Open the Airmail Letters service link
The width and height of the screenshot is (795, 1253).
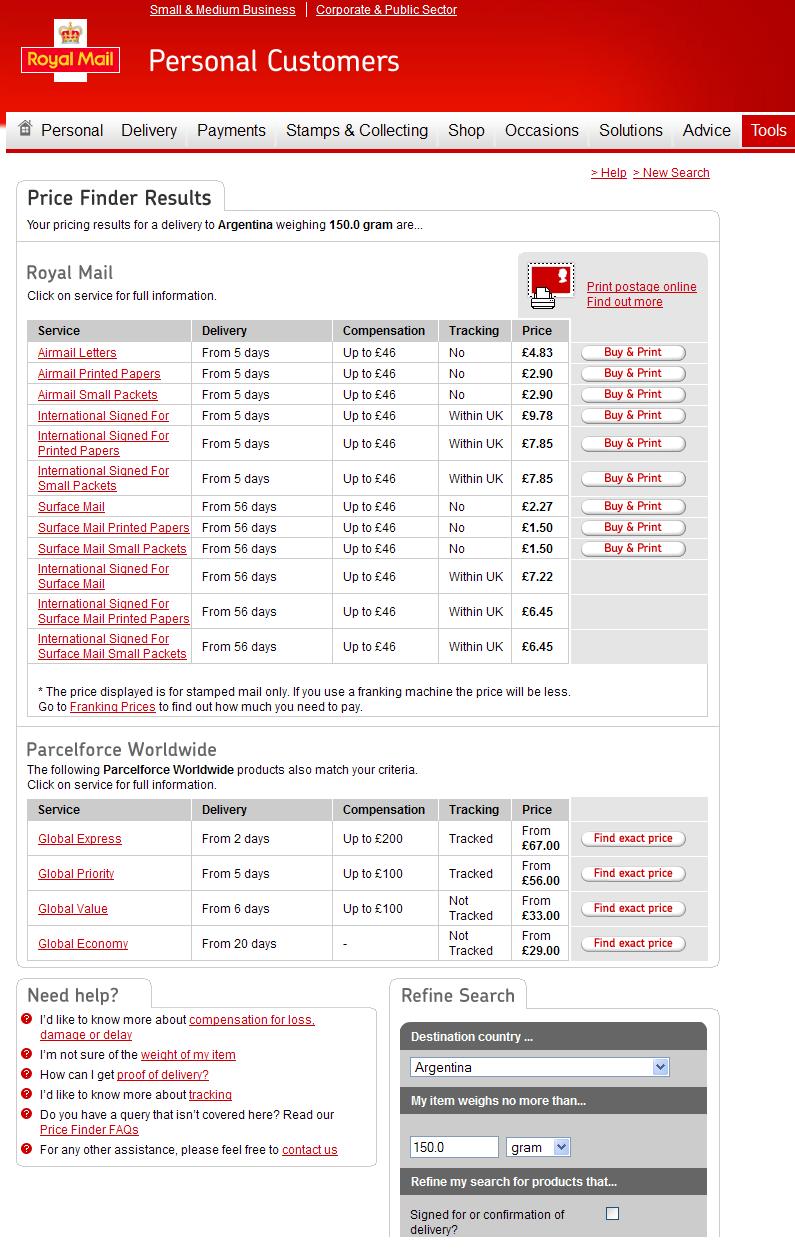click(77, 353)
